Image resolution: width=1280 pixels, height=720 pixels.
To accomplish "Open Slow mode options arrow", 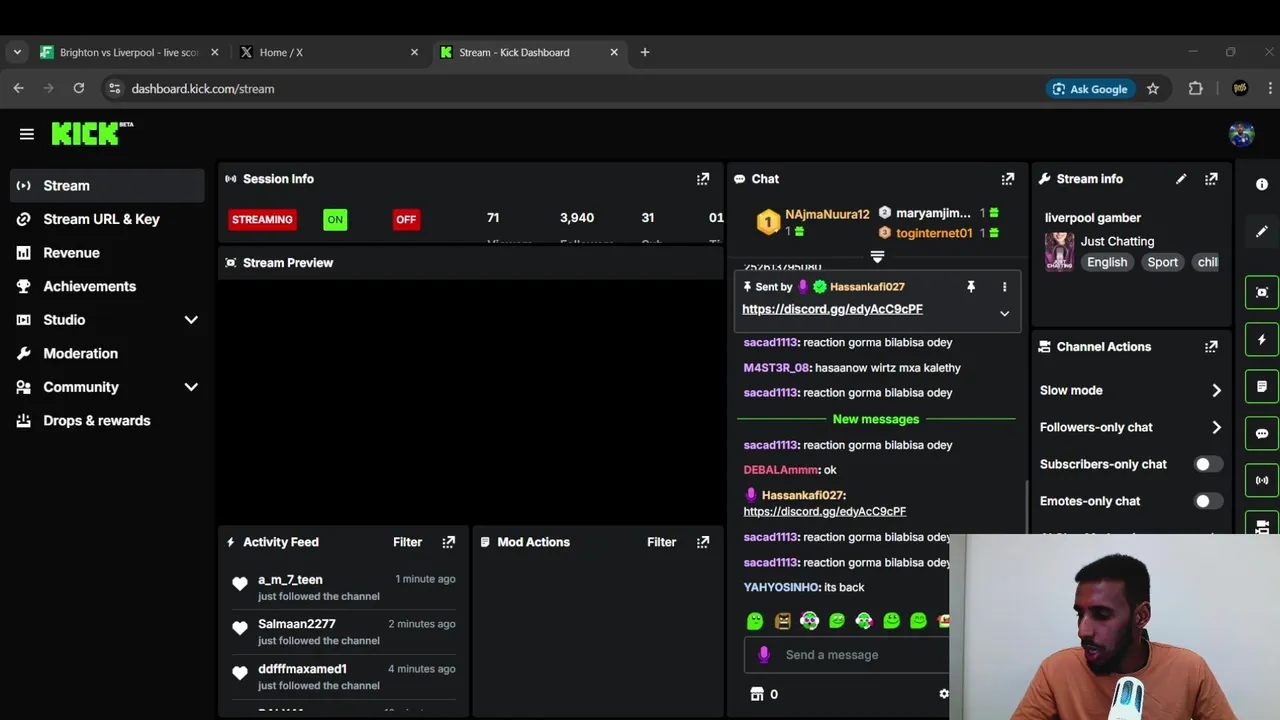I will tap(1216, 390).
